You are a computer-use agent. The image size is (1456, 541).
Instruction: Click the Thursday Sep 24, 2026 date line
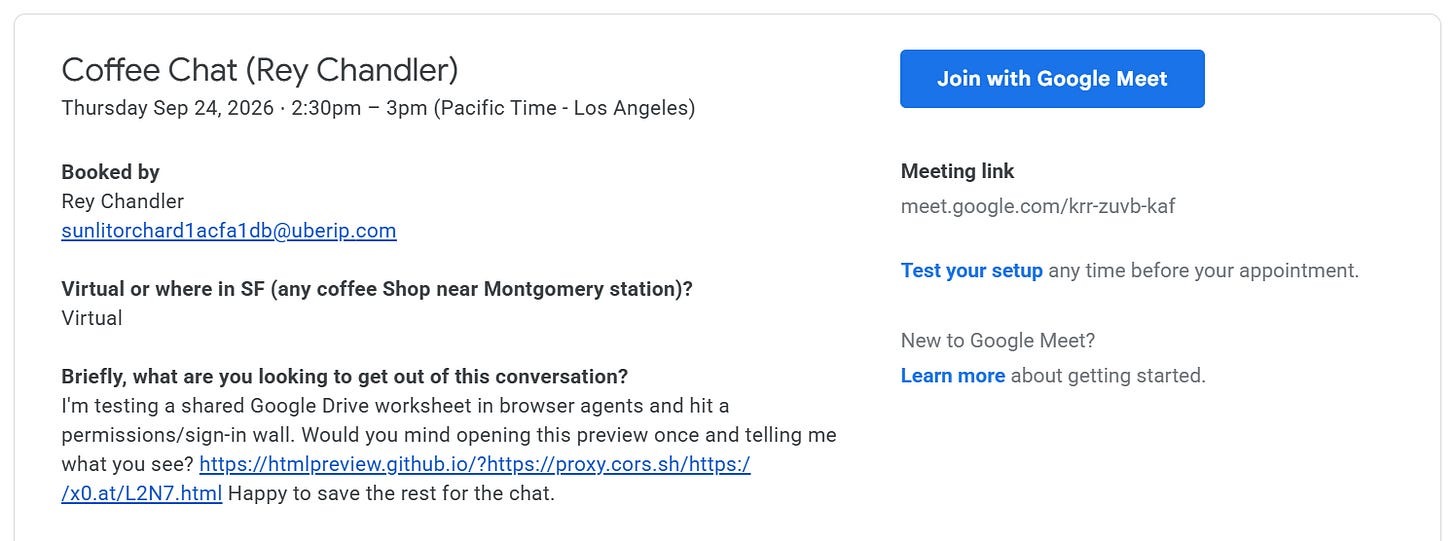(378, 108)
